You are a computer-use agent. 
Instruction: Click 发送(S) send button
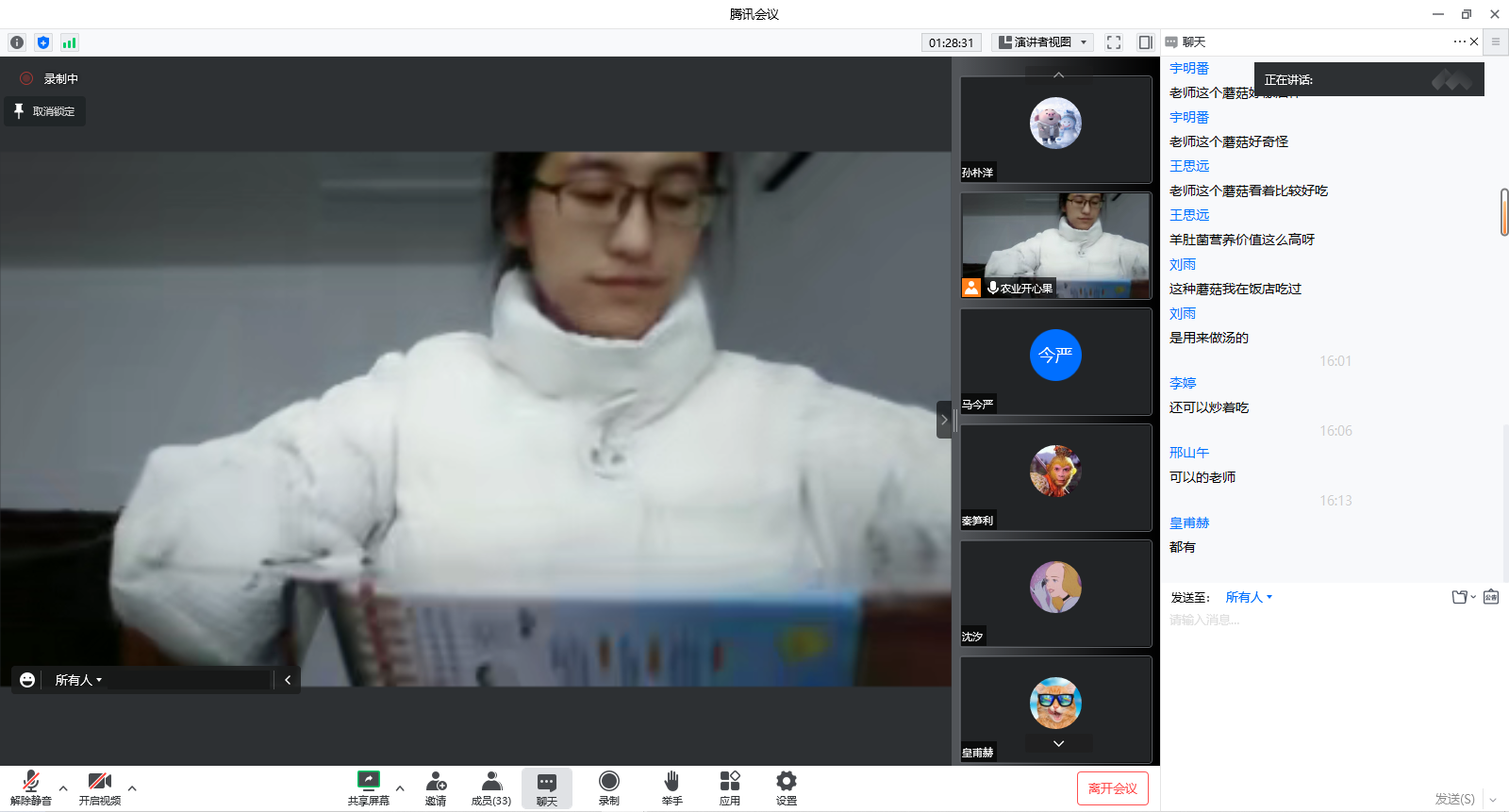point(1454,799)
